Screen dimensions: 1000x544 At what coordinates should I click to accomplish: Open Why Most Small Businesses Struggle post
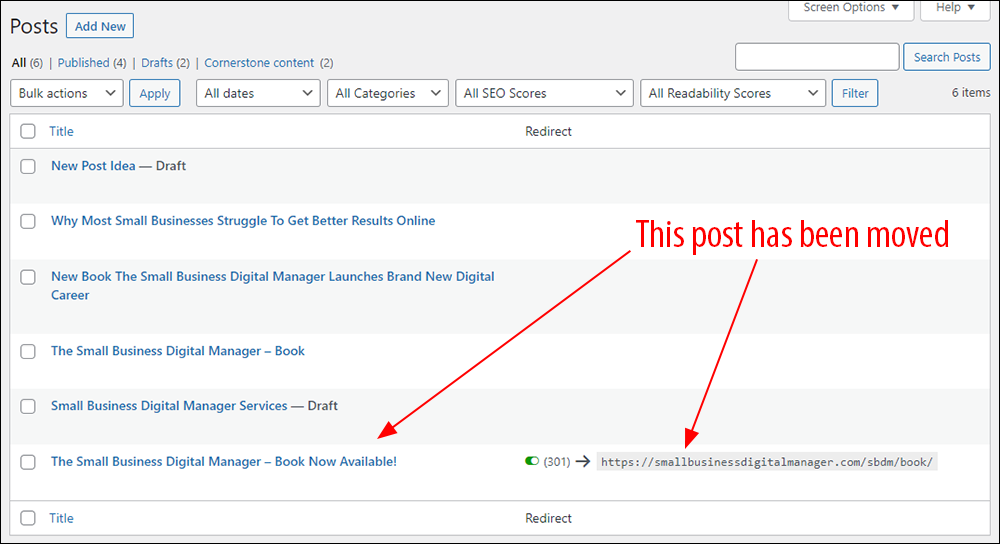click(243, 221)
